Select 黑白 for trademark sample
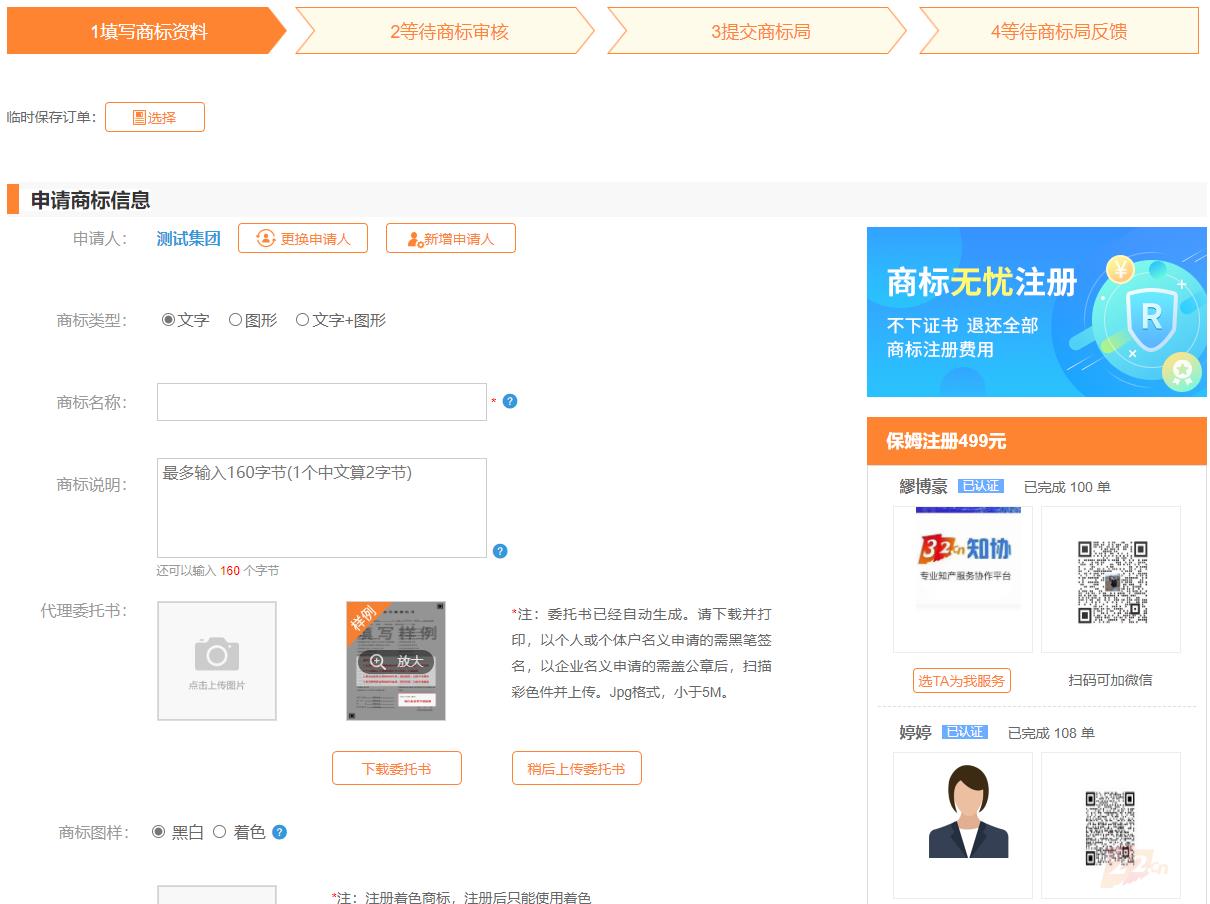Viewport: 1210px width, 904px height. pyautogui.click(x=159, y=832)
